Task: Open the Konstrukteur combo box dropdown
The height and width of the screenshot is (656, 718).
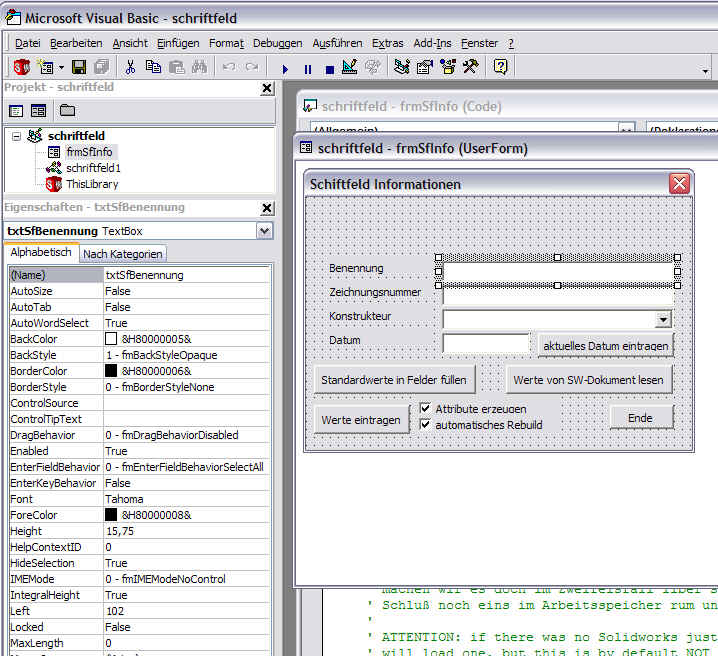Action: (663, 320)
